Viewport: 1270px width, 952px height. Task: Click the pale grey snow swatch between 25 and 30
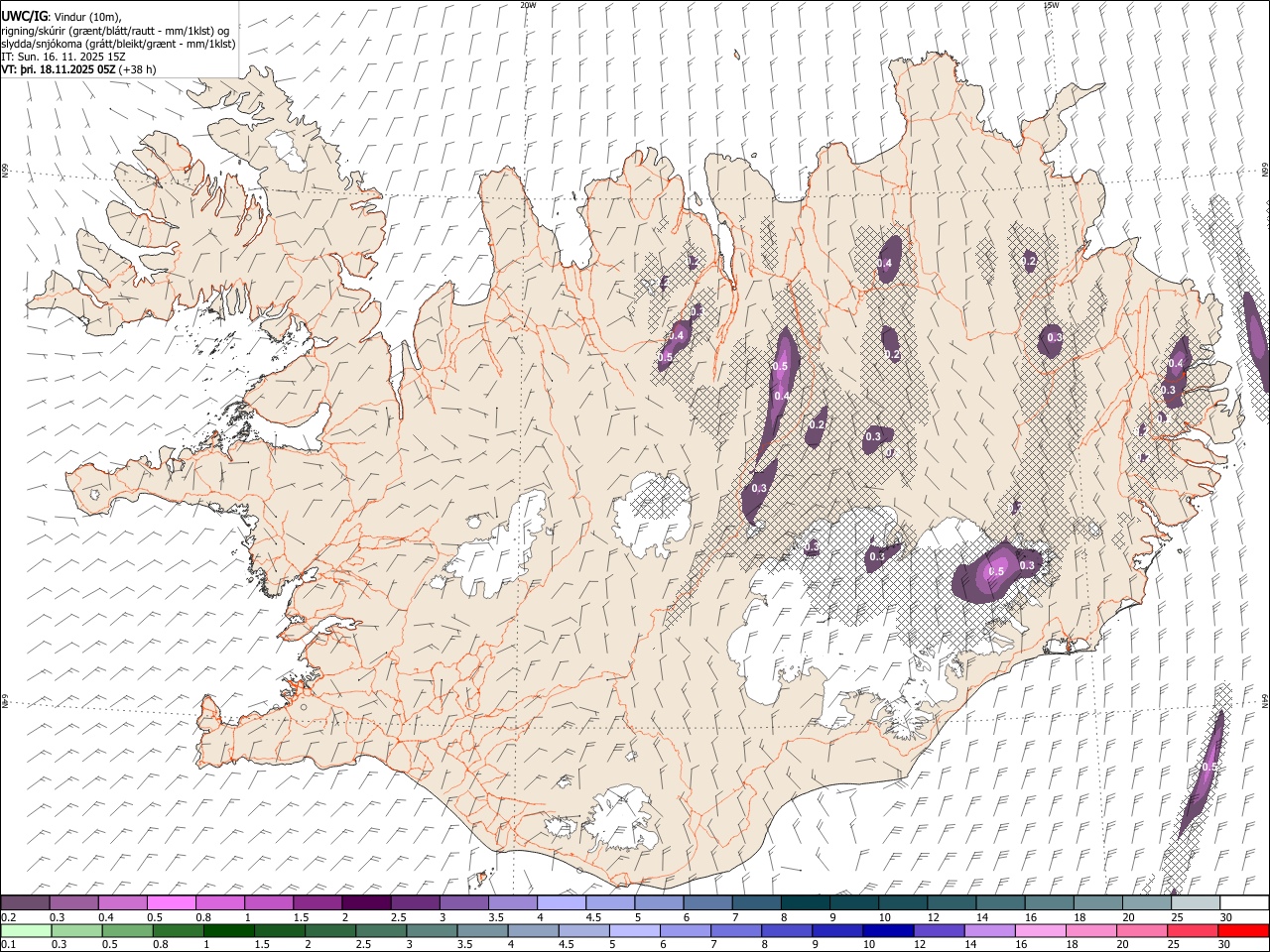(x=1195, y=902)
